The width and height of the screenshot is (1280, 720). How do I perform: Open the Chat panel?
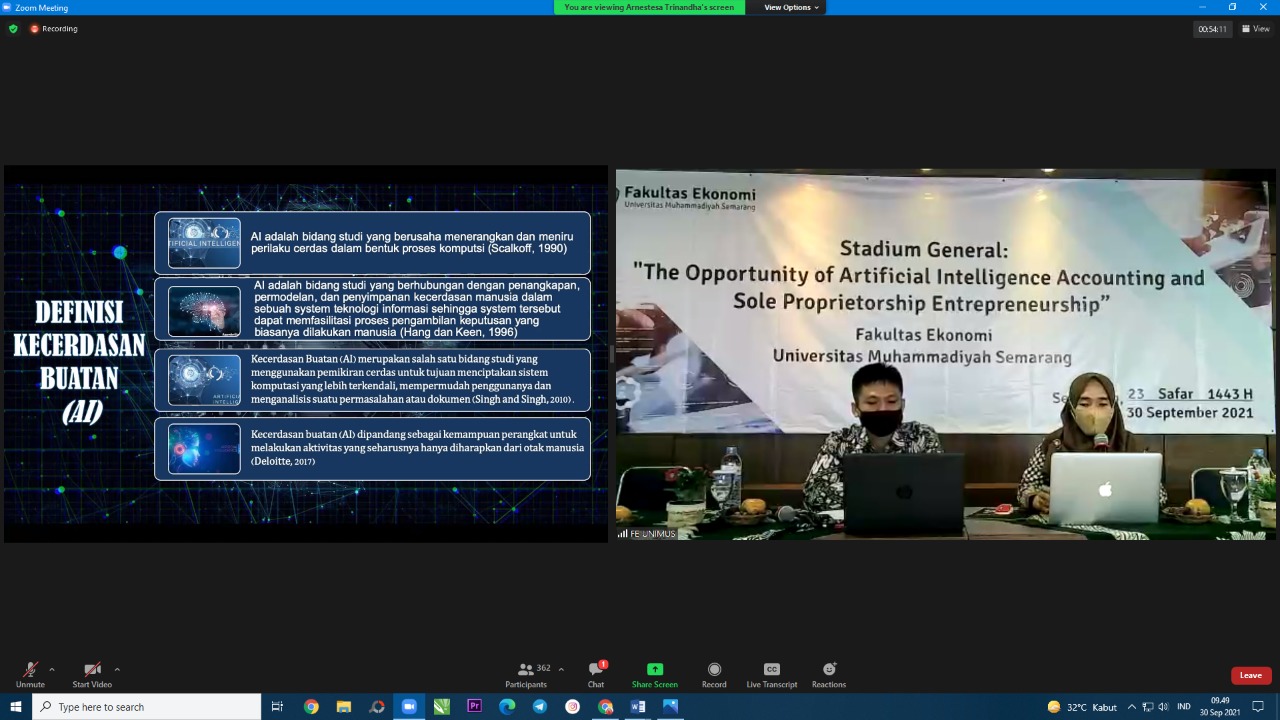point(596,674)
